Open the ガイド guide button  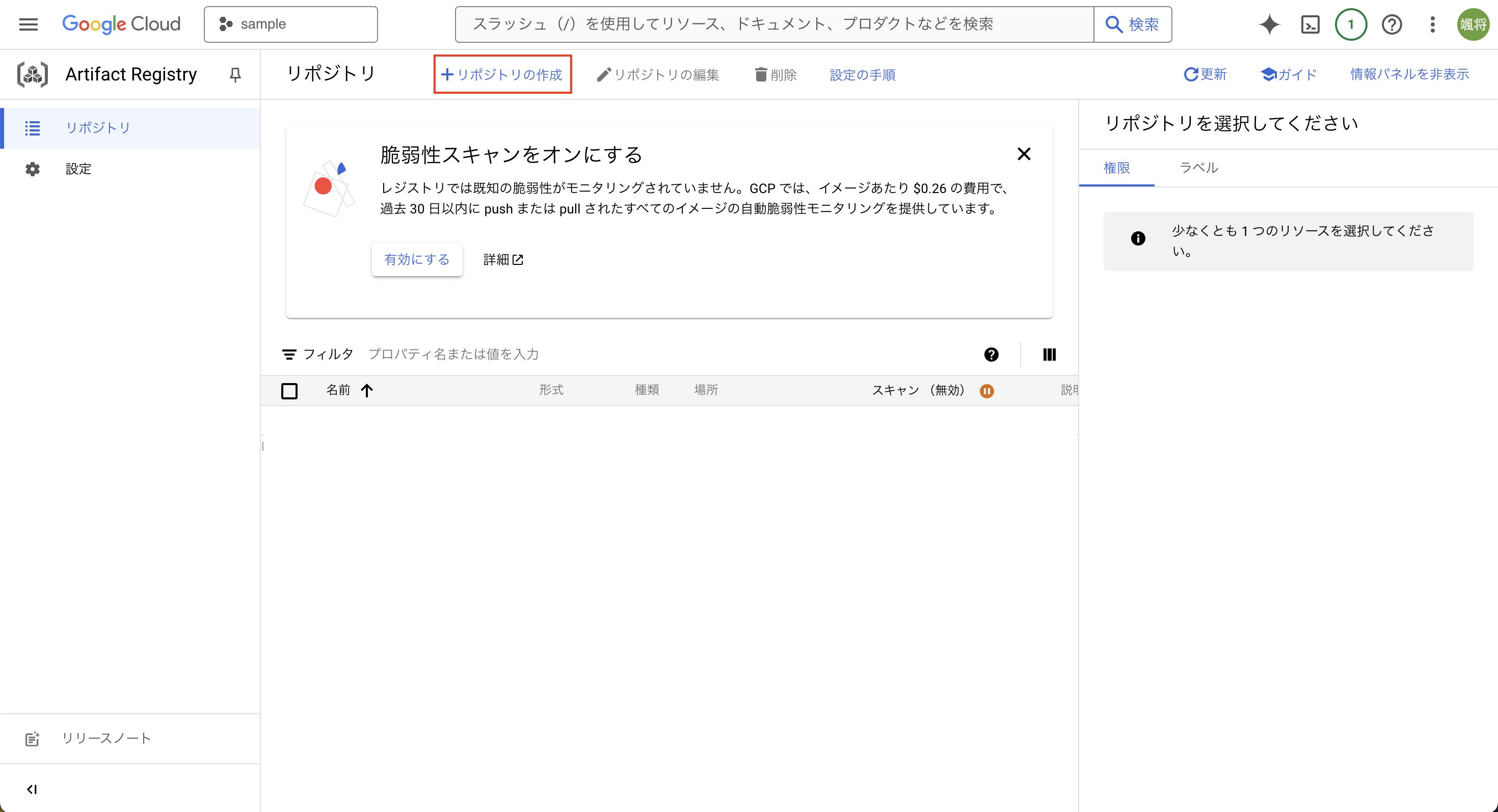coord(1289,74)
